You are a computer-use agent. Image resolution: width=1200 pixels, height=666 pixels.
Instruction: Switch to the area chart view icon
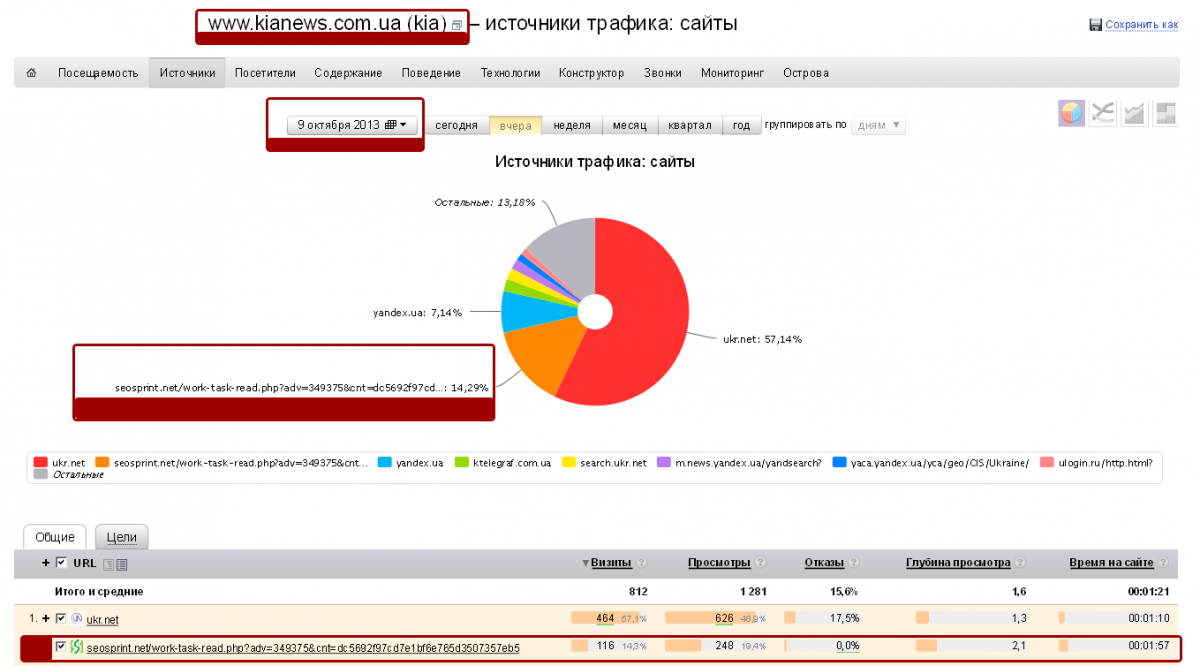coord(1134,113)
